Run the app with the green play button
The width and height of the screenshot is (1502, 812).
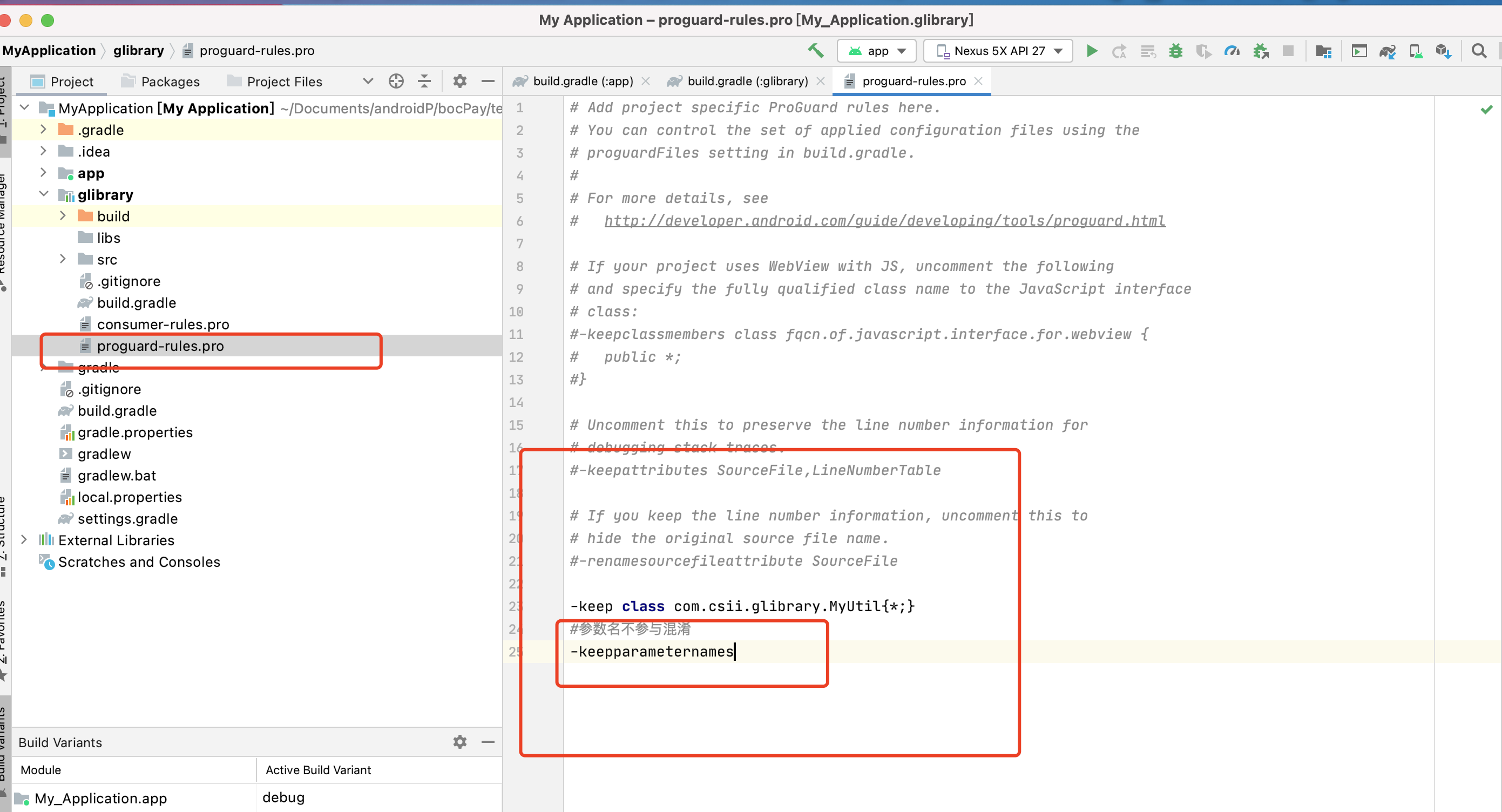click(x=1092, y=51)
